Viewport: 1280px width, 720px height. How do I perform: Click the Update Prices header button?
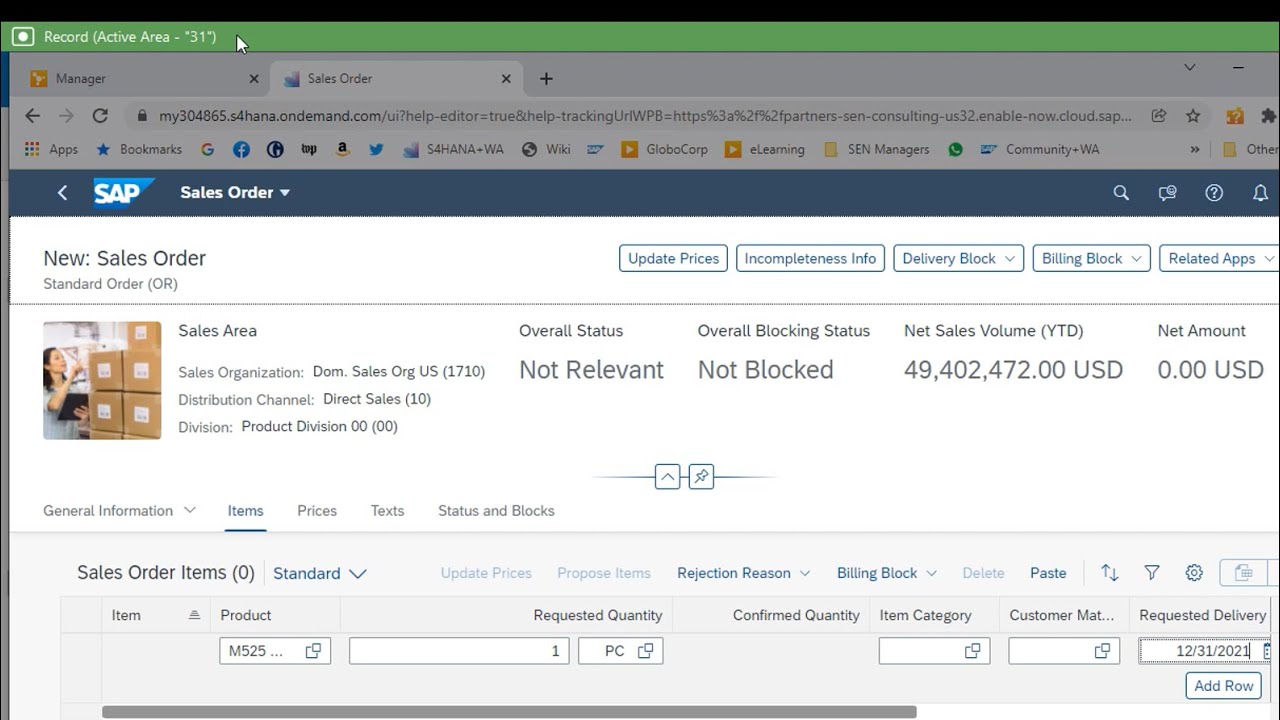point(673,258)
